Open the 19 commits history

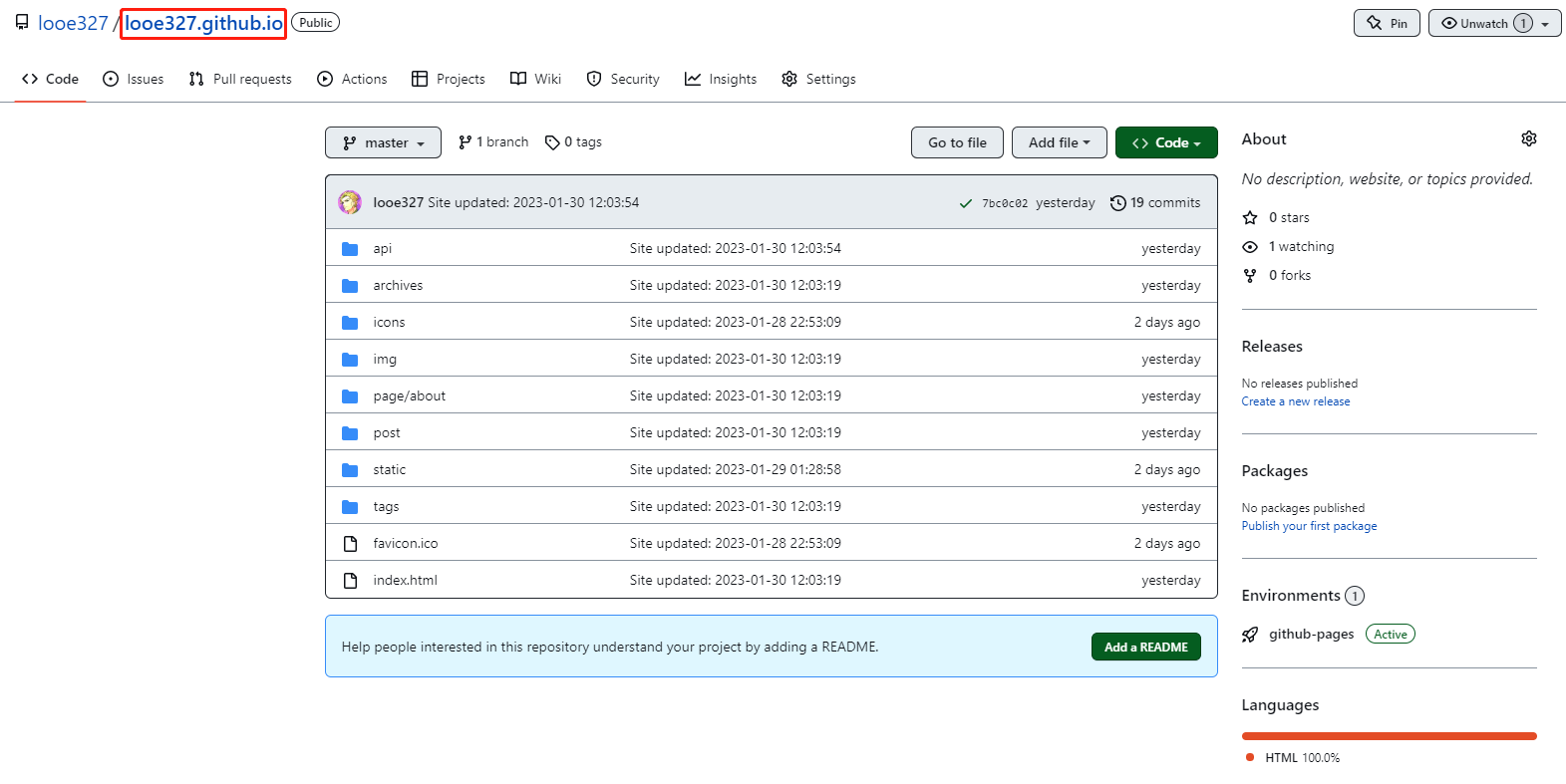coord(1155,202)
